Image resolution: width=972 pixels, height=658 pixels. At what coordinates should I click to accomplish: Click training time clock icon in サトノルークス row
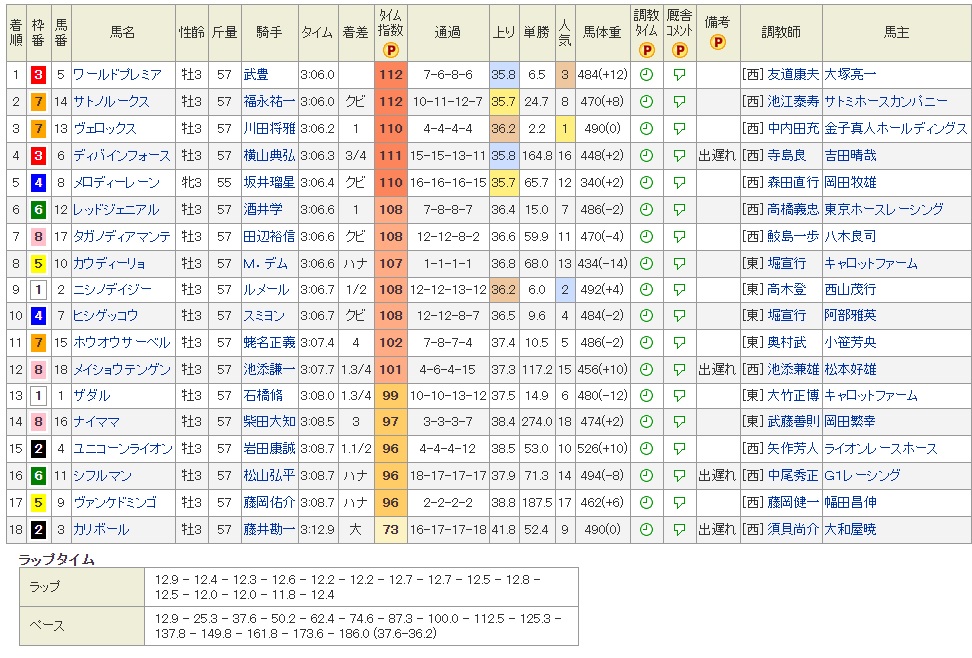tap(646, 102)
